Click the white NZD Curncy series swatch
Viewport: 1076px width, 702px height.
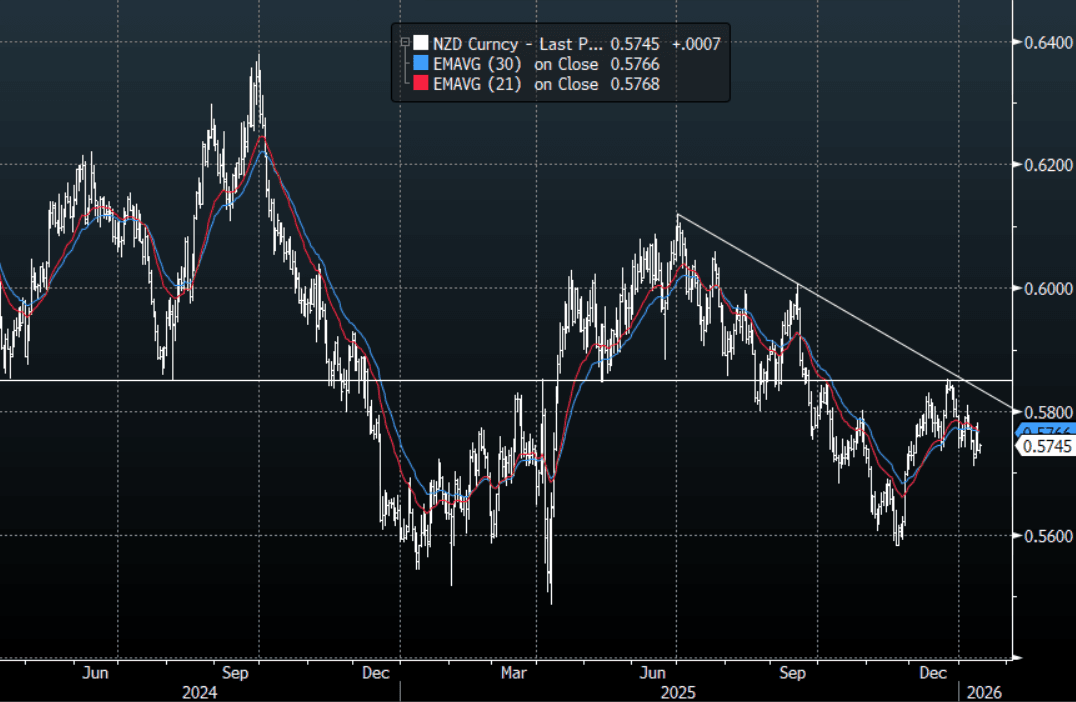click(x=421, y=43)
